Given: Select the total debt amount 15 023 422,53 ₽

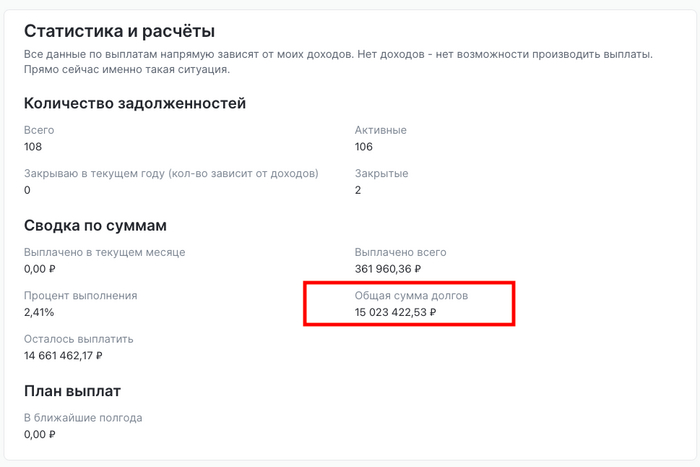Looking at the screenshot, I should tap(396, 312).
